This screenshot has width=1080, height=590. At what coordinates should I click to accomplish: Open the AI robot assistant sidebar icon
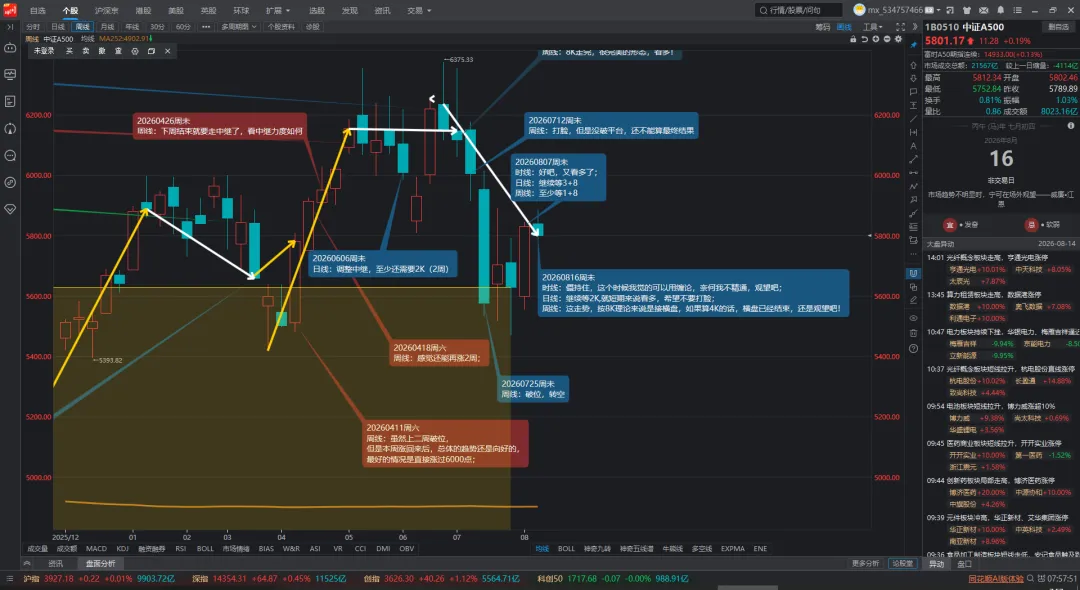(10, 48)
